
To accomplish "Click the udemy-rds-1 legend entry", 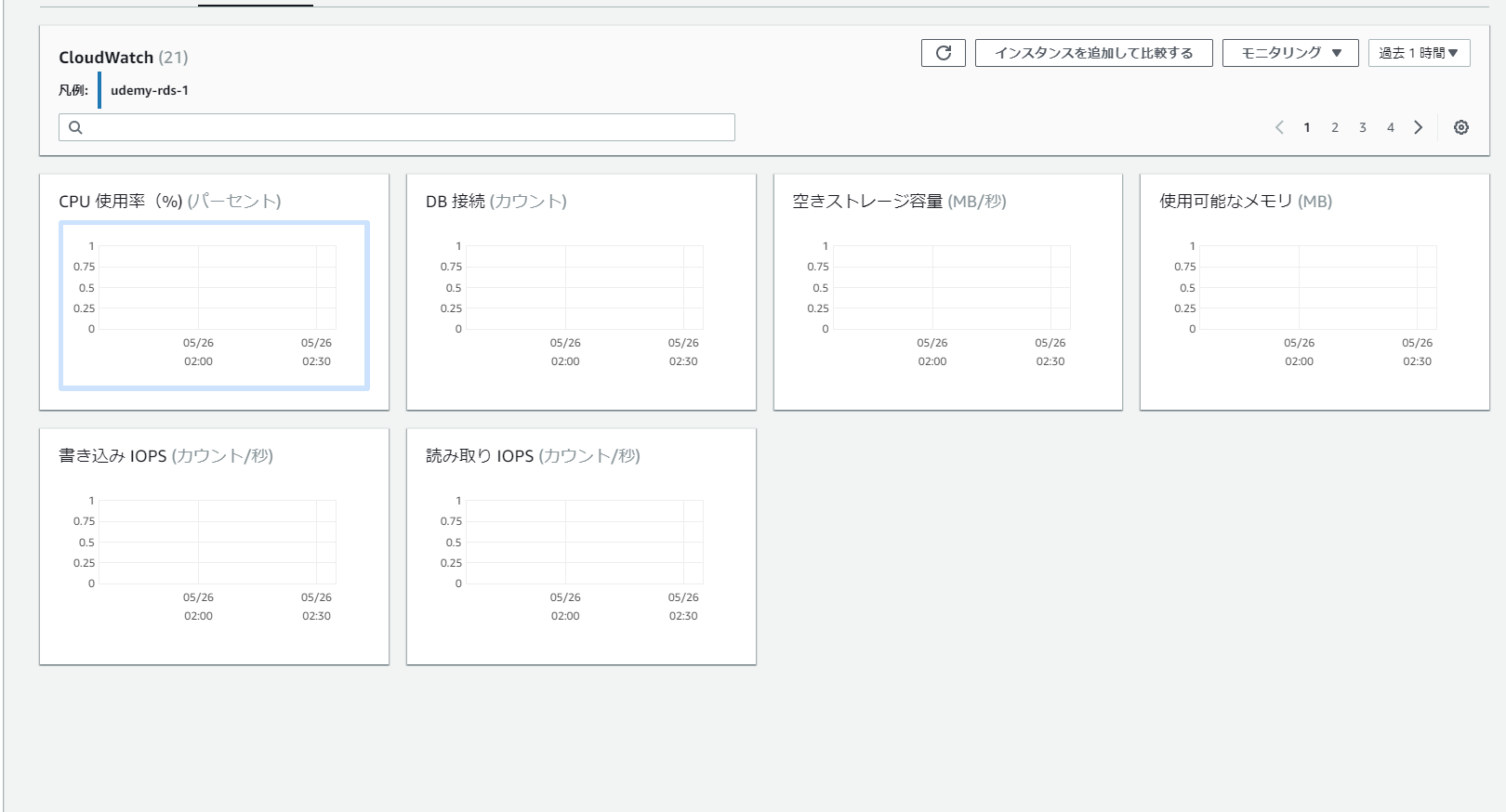I will 150,90.
